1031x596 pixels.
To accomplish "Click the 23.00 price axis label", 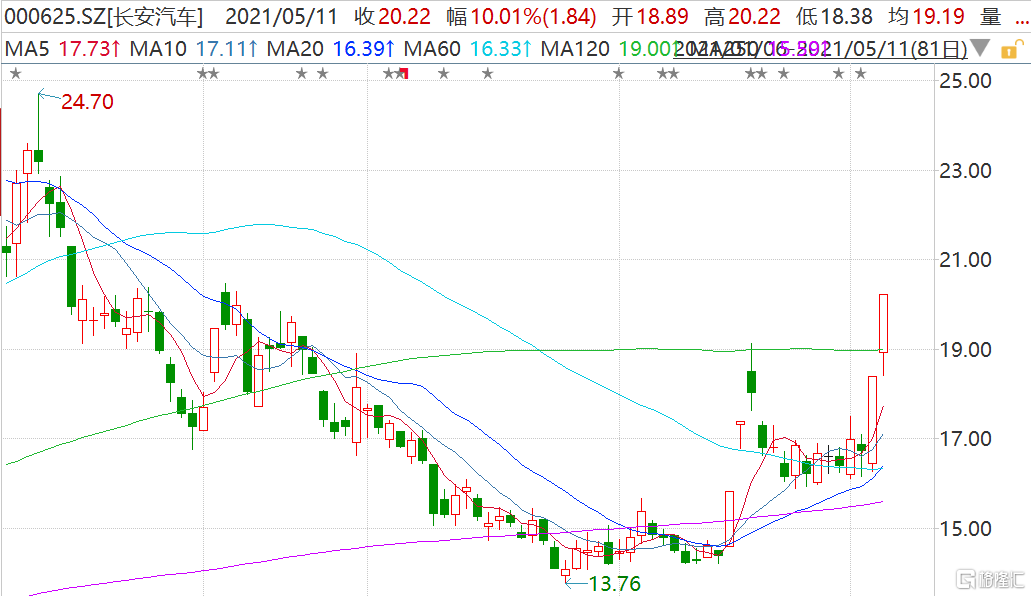I will tap(965, 171).
